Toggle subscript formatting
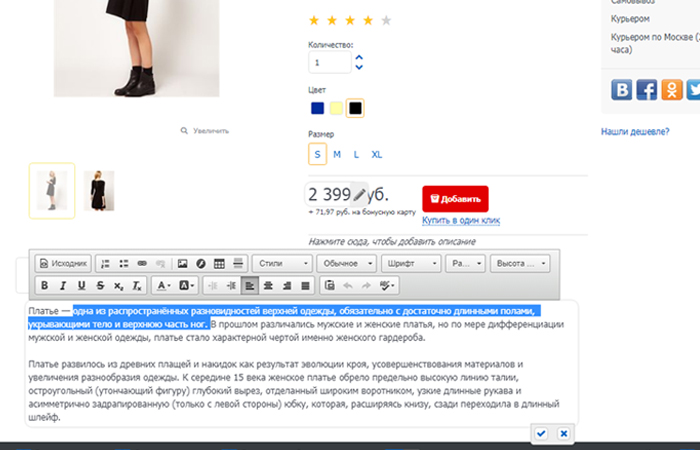Image resolution: width=700 pixels, height=450 pixels. click(x=118, y=286)
